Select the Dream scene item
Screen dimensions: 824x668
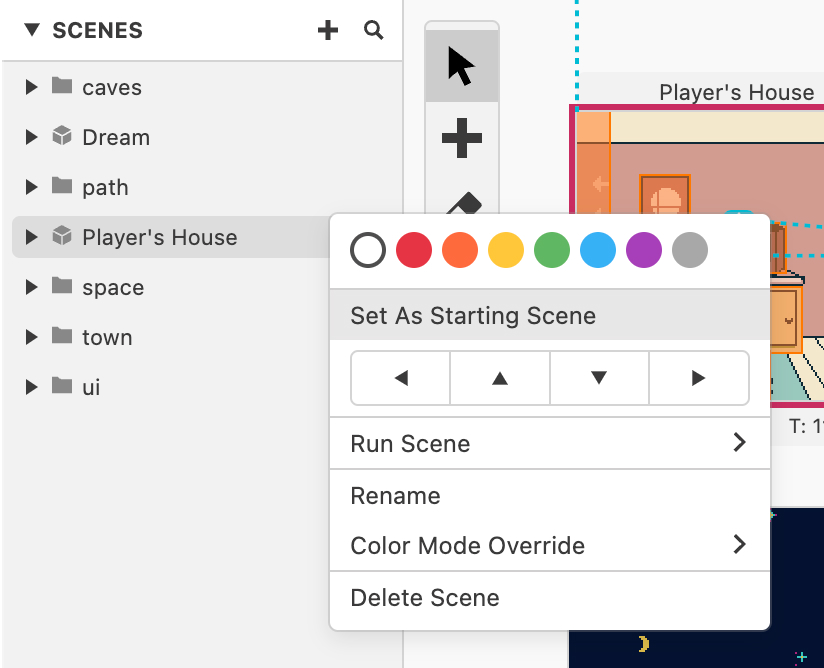pyautogui.click(x=116, y=137)
